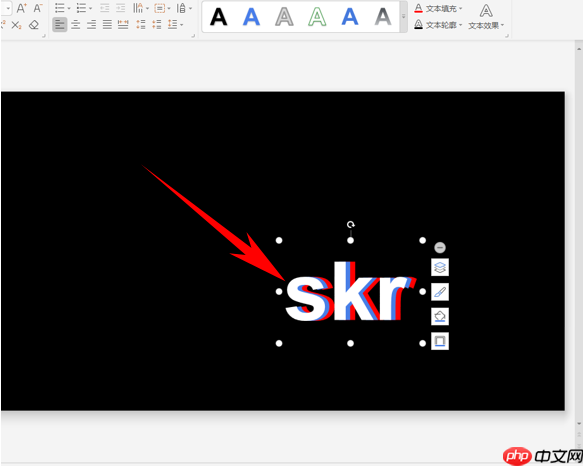Open the 文本轮廓 text outline menu
The width and height of the screenshot is (584, 466).
[438, 25]
